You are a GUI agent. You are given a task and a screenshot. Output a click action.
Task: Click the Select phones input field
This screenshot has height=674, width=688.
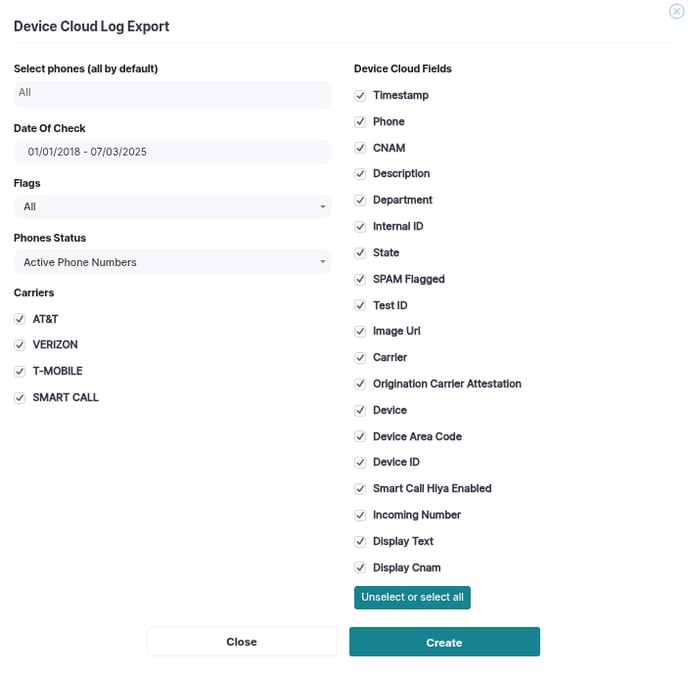[x=172, y=95]
